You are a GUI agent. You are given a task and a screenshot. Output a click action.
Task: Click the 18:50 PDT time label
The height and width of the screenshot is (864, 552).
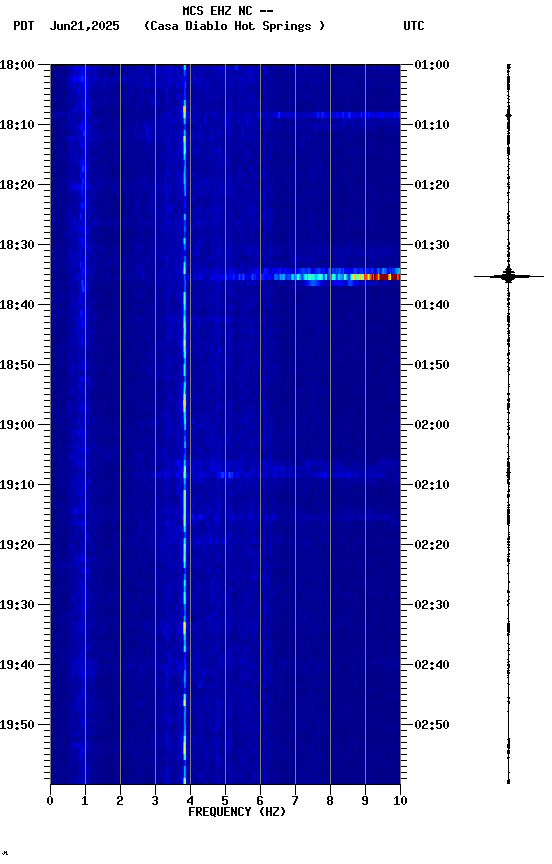17,365
